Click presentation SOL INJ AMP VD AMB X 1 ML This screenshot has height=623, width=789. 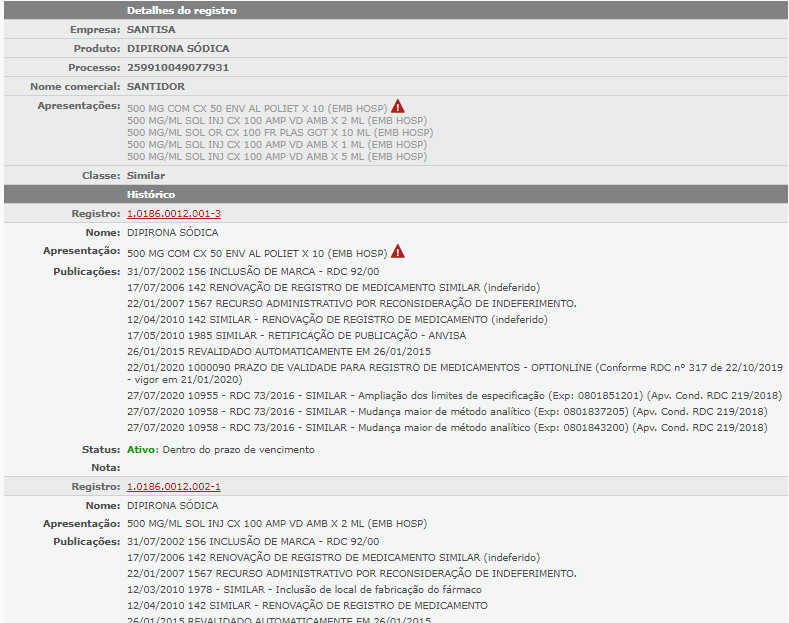coord(277,145)
